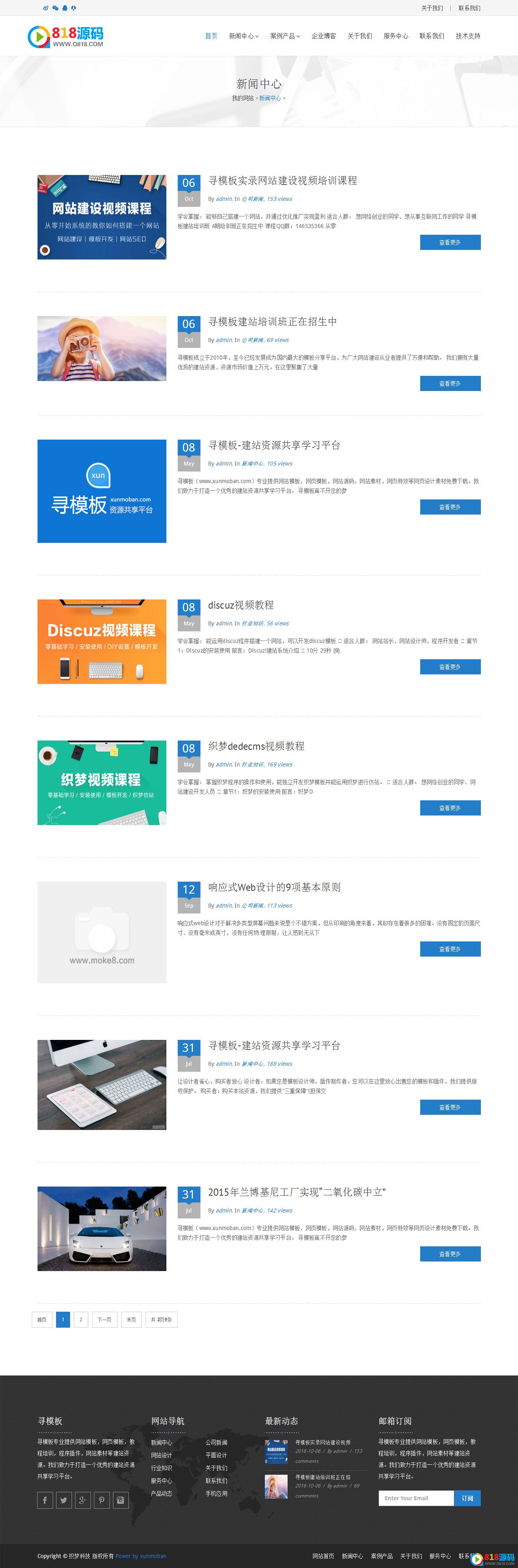The width and height of the screenshot is (518, 1568).
Task: Click footer nav link 产品动态
Action: tap(161, 1493)
